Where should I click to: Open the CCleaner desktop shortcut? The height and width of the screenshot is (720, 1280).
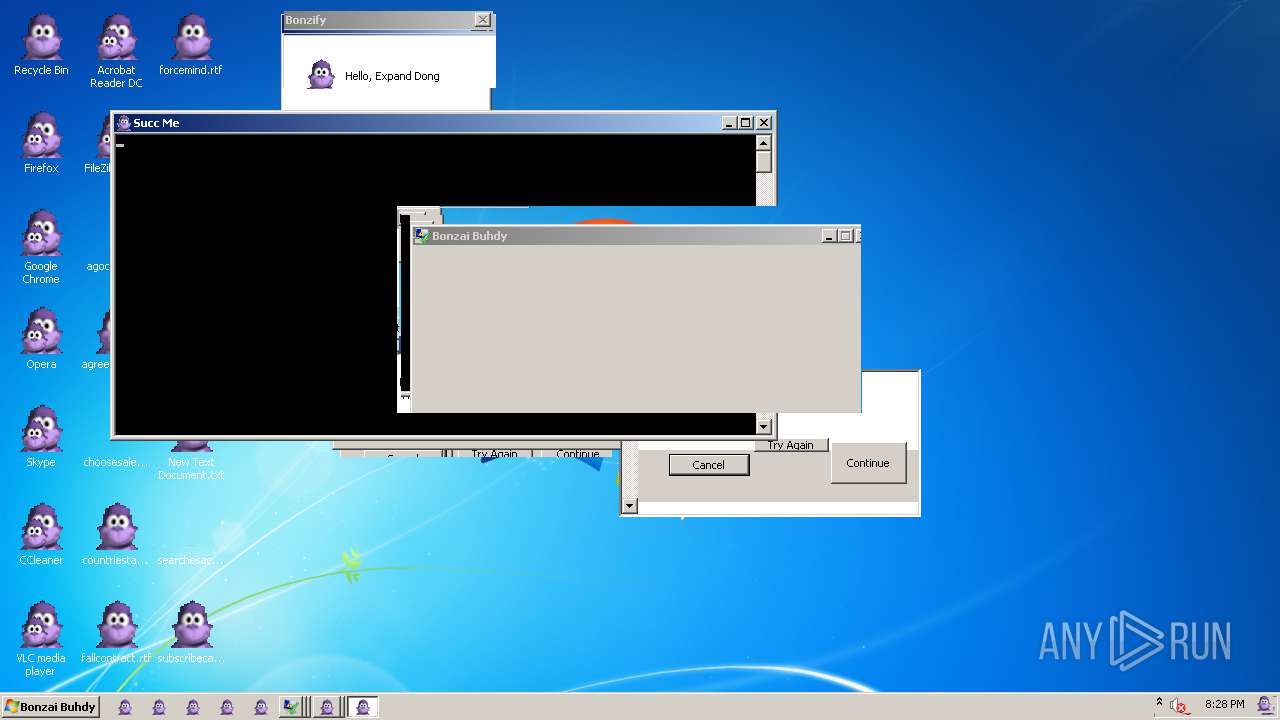point(41,535)
